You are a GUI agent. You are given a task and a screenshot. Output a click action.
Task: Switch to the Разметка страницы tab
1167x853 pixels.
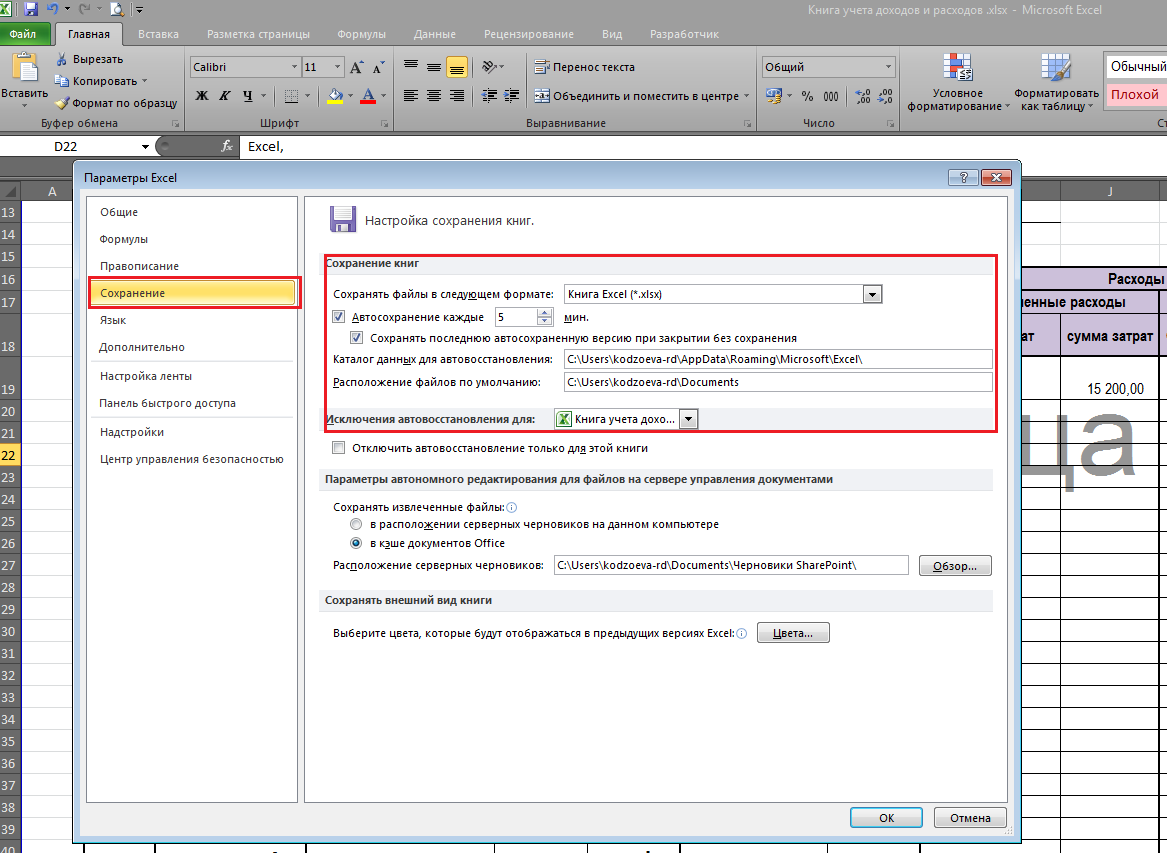(x=258, y=33)
